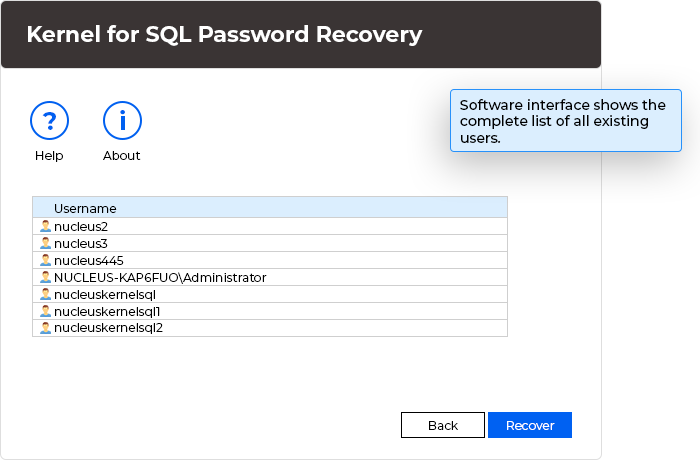This screenshot has height=460, width=700.
Task: Select the nucleus445 username entry
Action: pyautogui.click(x=270, y=260)
